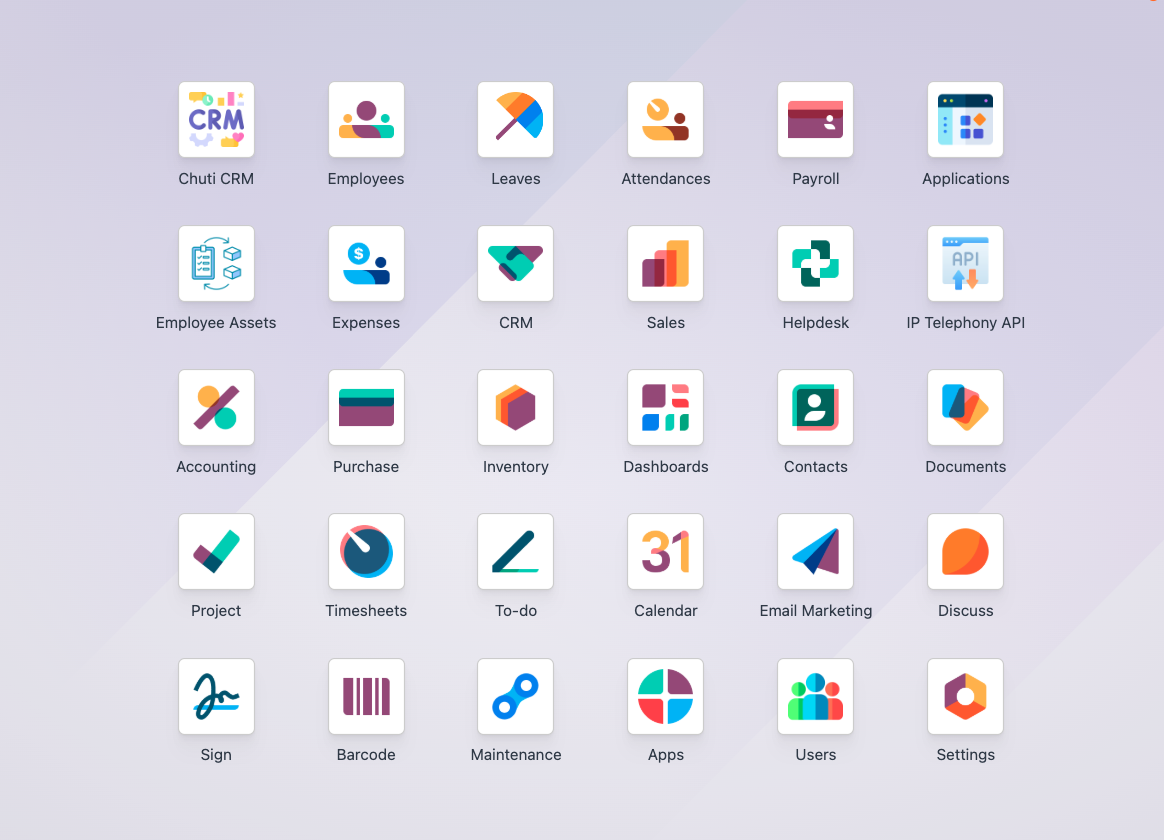Launch the Contacts app
Viewport: 1164px width, 840px height.
point(815,407)
